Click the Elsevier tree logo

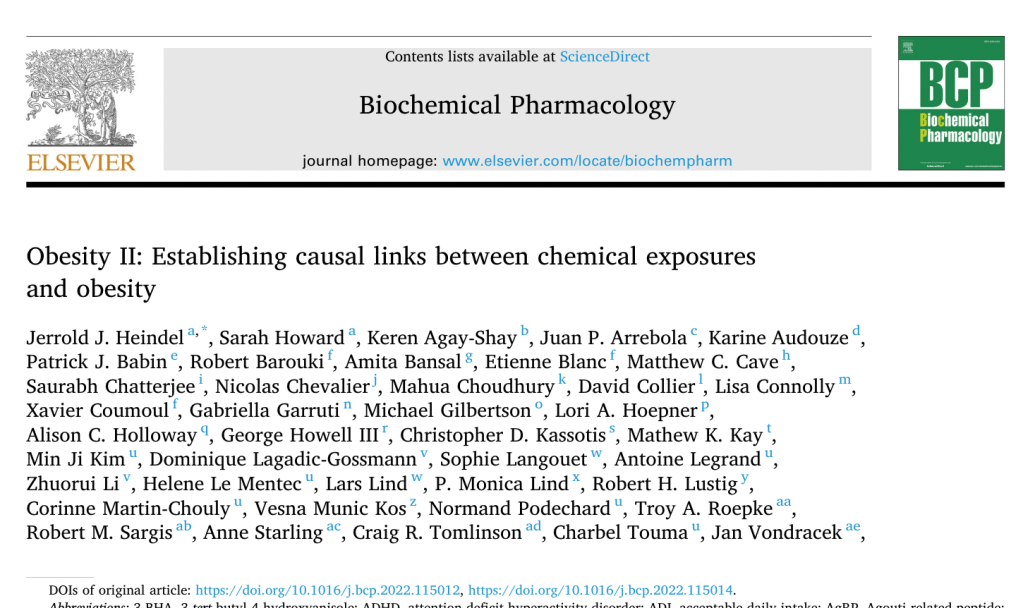80,98
